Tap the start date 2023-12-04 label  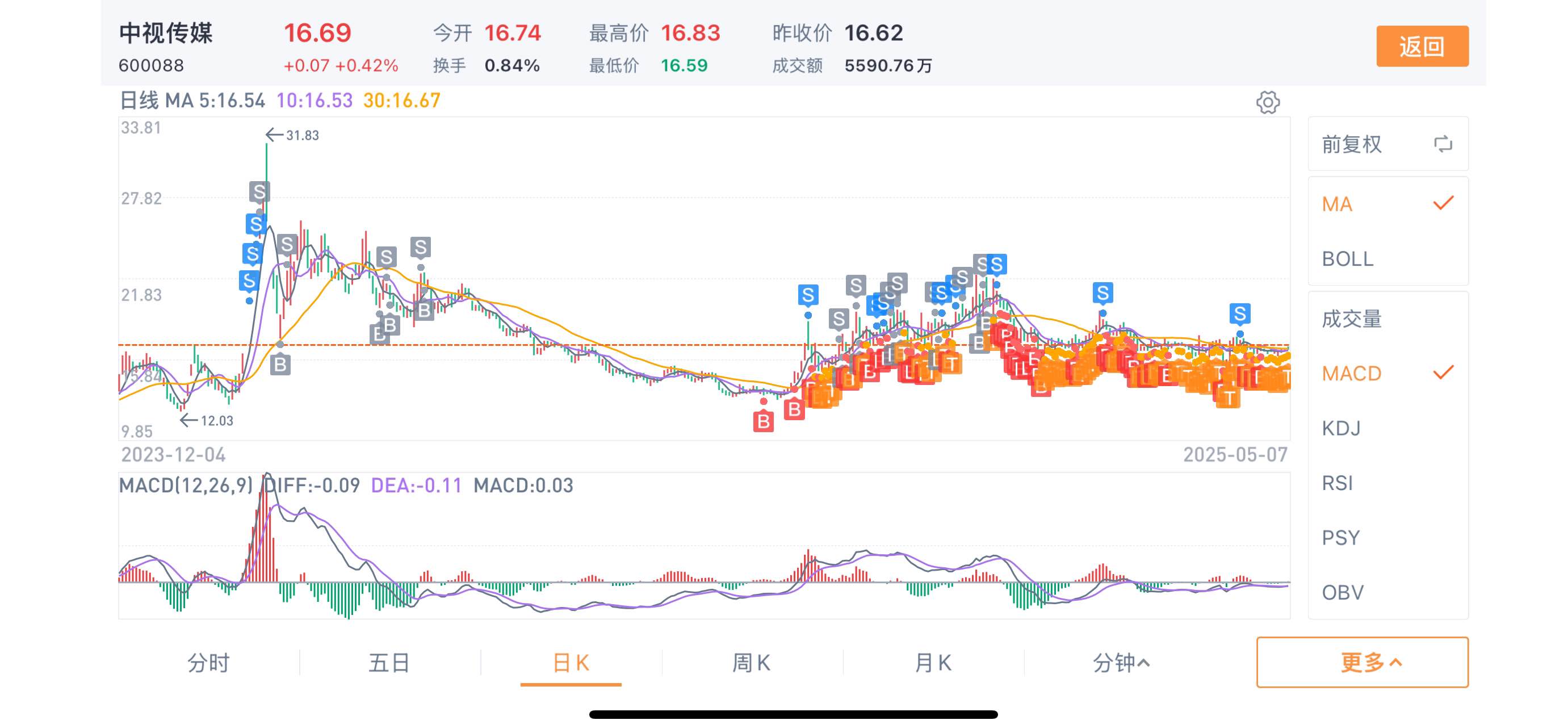tap(174, 455)
